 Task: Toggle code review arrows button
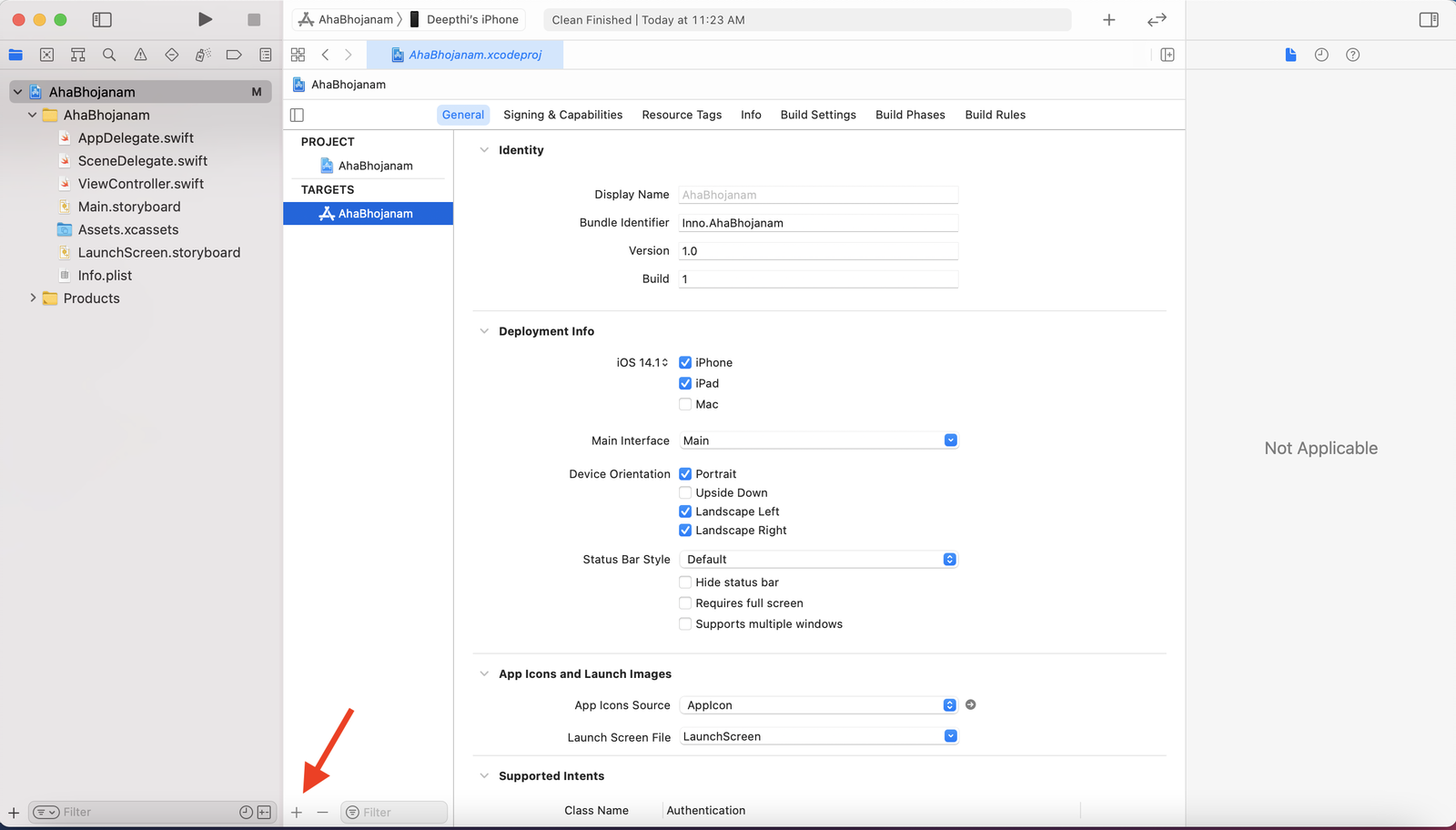(1157, 19)
